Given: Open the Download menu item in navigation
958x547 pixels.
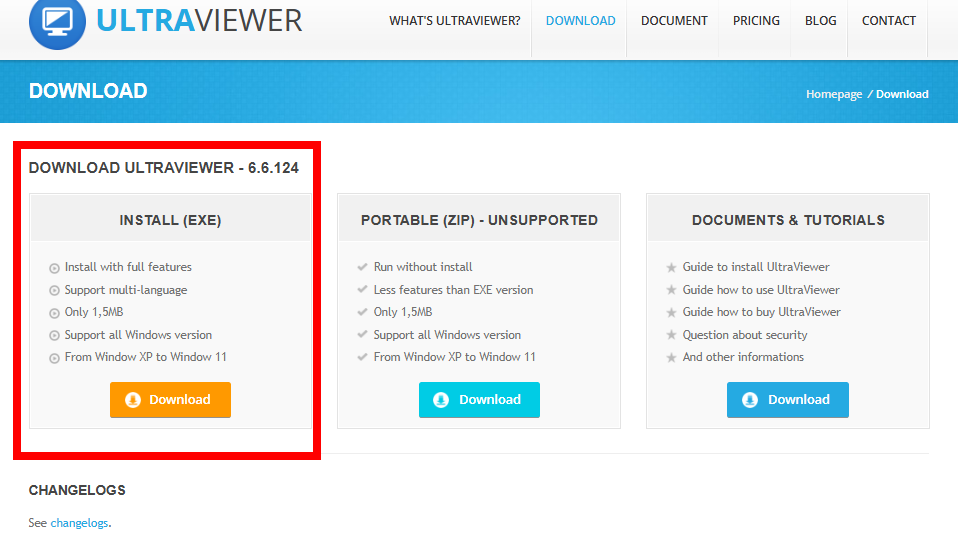Looking at the screenshot, I should tap(580, 21).
